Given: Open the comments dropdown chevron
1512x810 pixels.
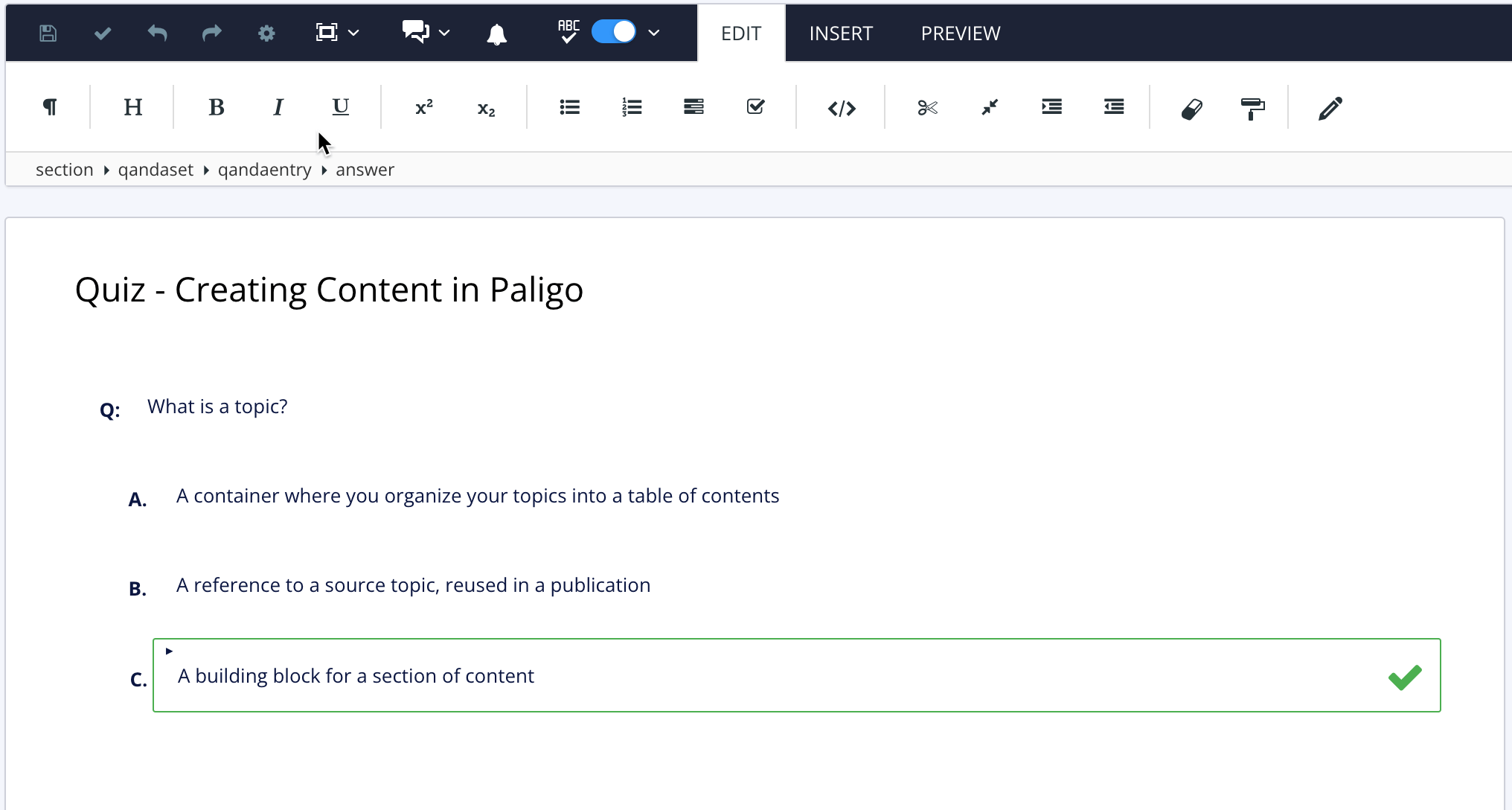Looking at the screenshot, I should point(444,33).
